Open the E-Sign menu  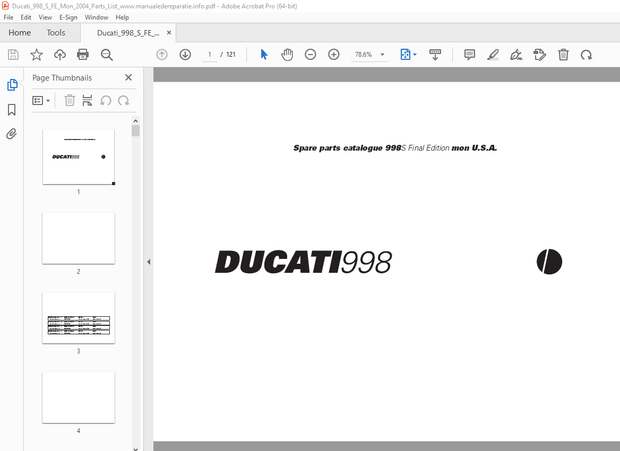68,17
